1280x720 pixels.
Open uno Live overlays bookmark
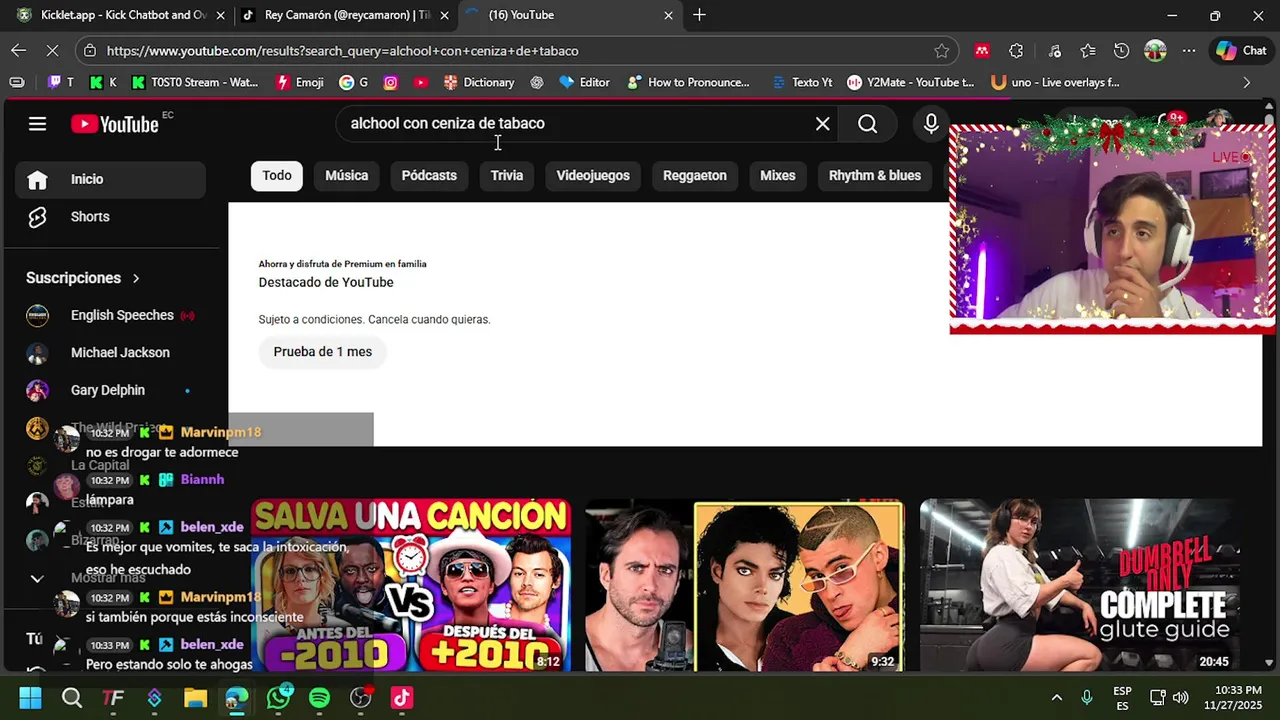pos(1055,82)
